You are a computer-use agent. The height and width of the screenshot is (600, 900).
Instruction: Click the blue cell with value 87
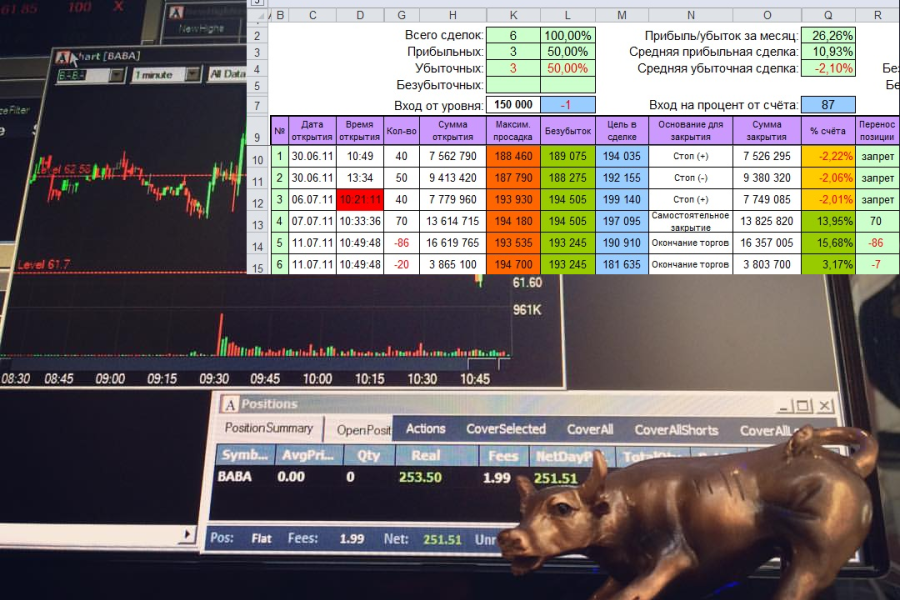click(x=828, y=104)
